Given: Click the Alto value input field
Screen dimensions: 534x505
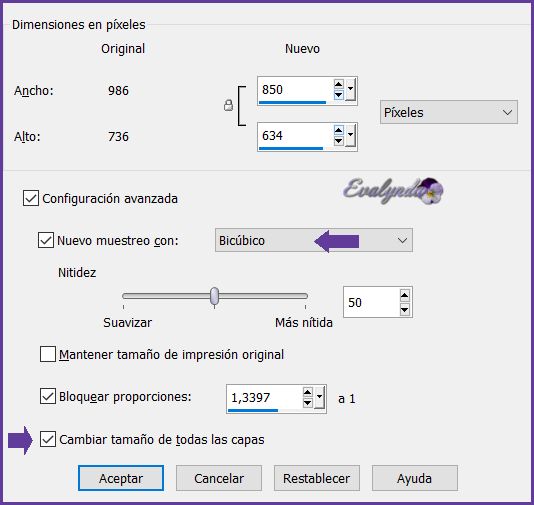Looking at the screenshot, I should coord(295,136).
